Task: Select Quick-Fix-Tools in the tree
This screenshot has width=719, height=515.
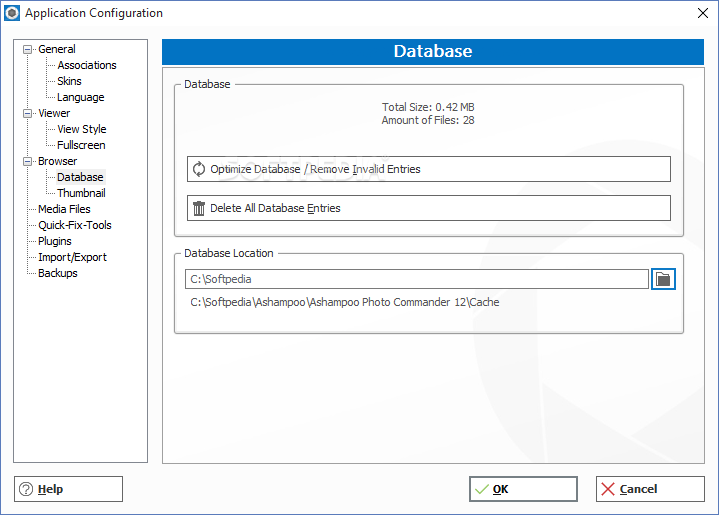Action: [75, 225]
